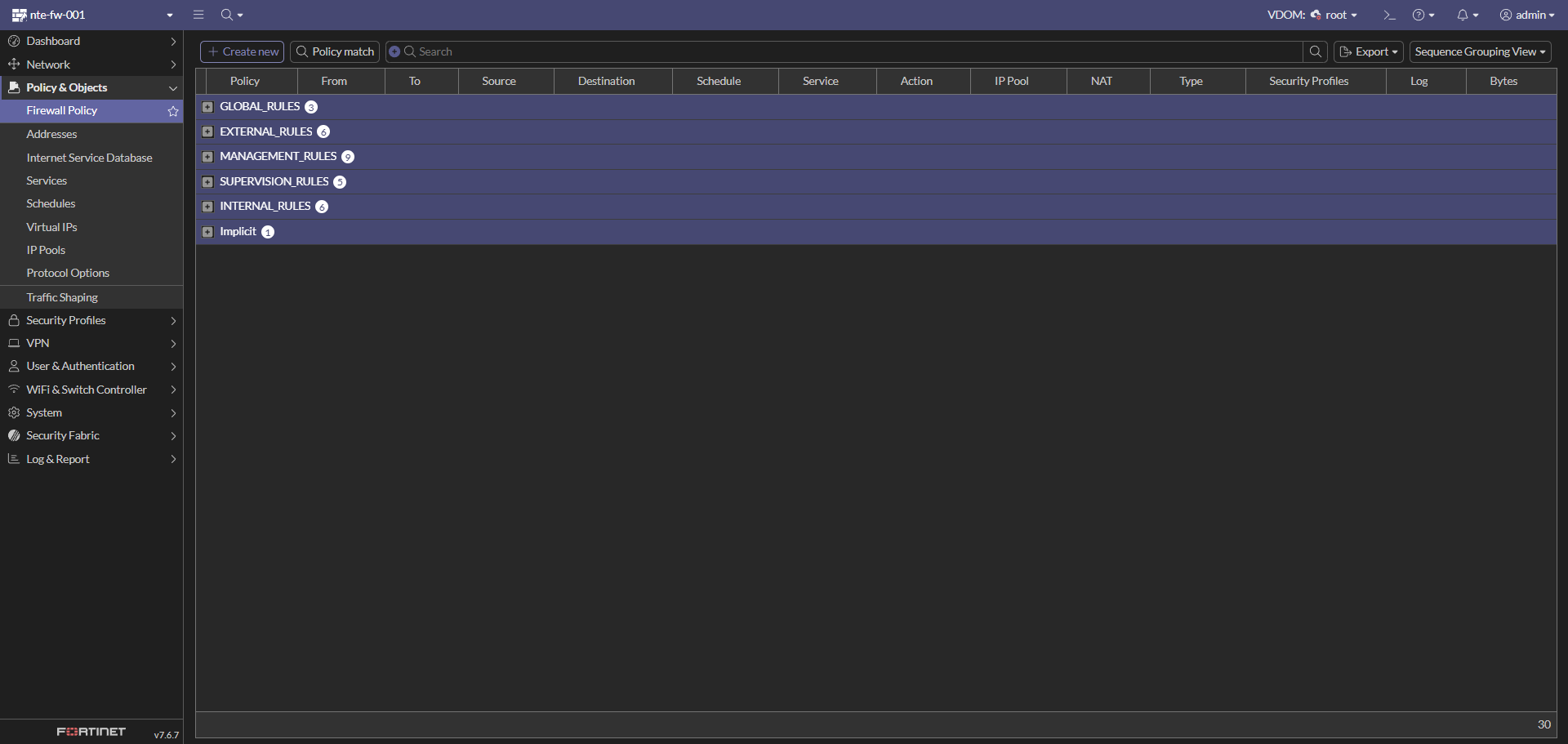The image size is (1568, 744).
Task: Favorite Firewall Policy with star icon
Action: 173,111
